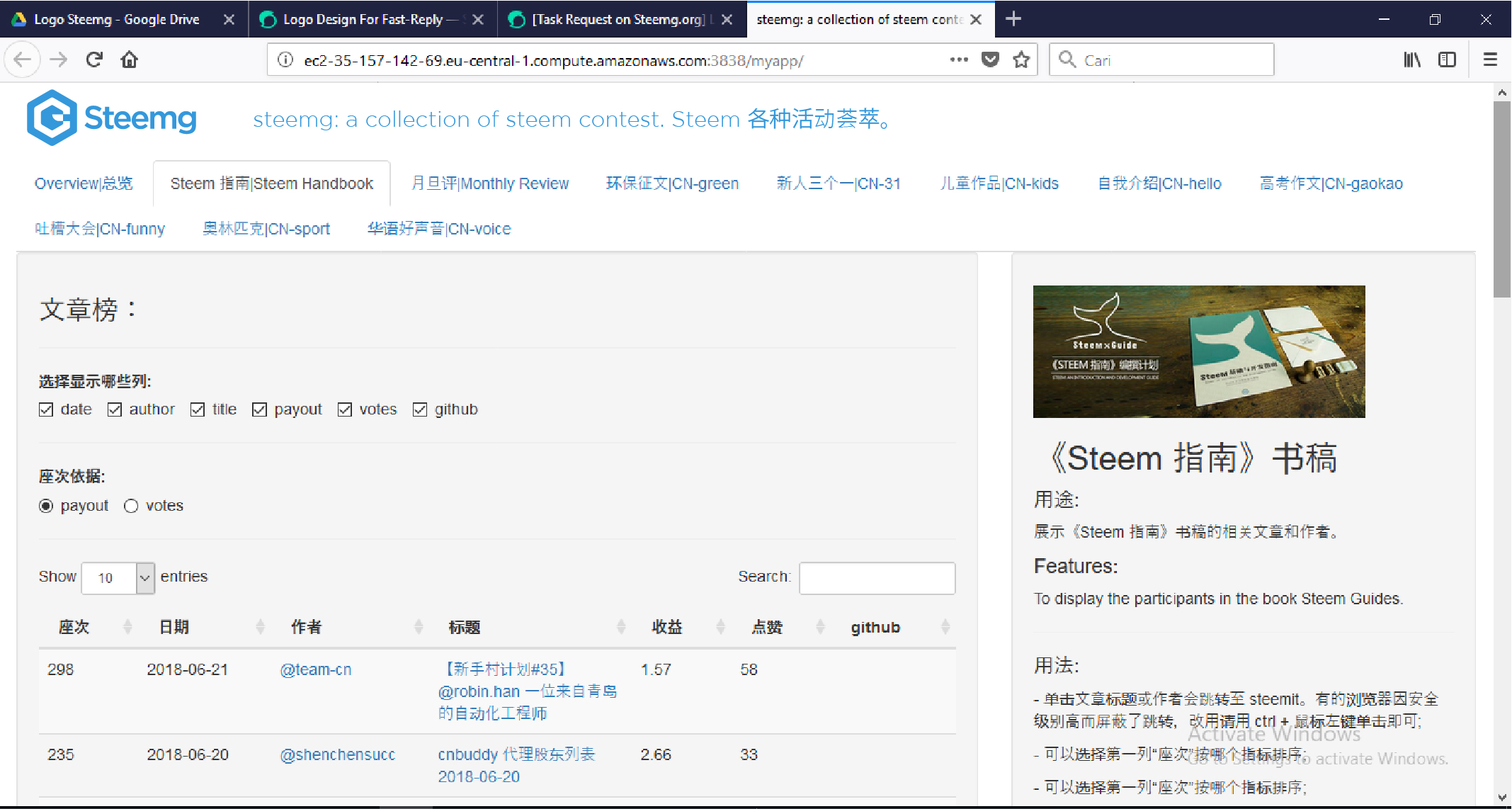
Task: Open the Overview|总览 tab
Action: coord(84,183)
